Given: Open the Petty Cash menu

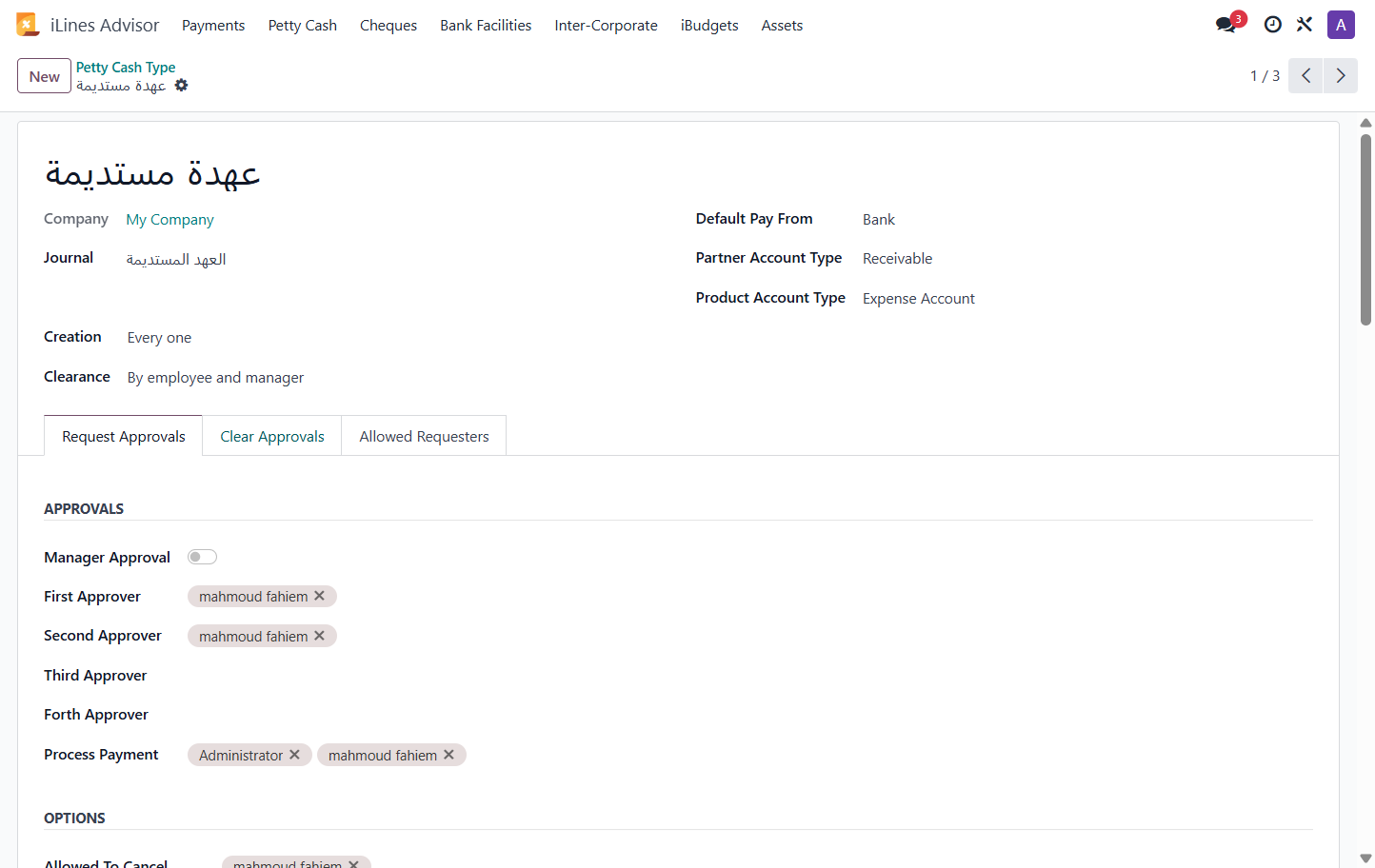Looking at the screenshot, I should point(303,26).
